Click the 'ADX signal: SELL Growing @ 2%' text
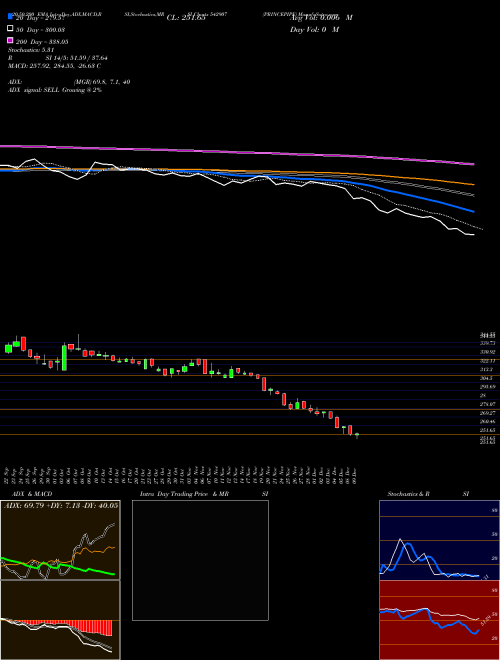Image resolution: width=500 pixels, height=660 pixels. (55, 90)
